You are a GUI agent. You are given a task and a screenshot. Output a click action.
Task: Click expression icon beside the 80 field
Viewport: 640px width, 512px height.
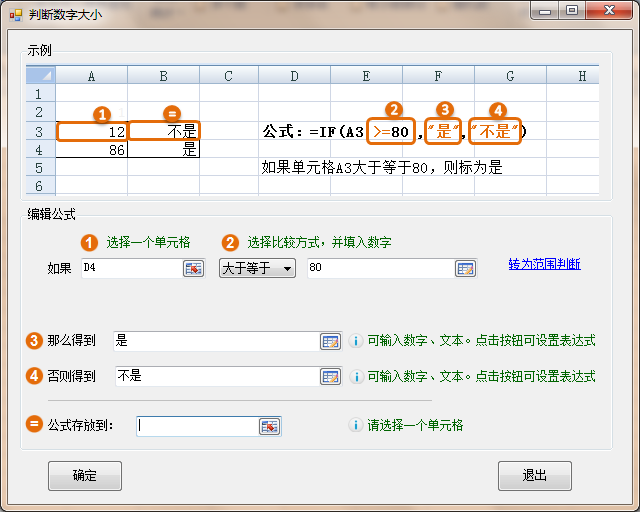pyautogui.click(x=465, y=268)
